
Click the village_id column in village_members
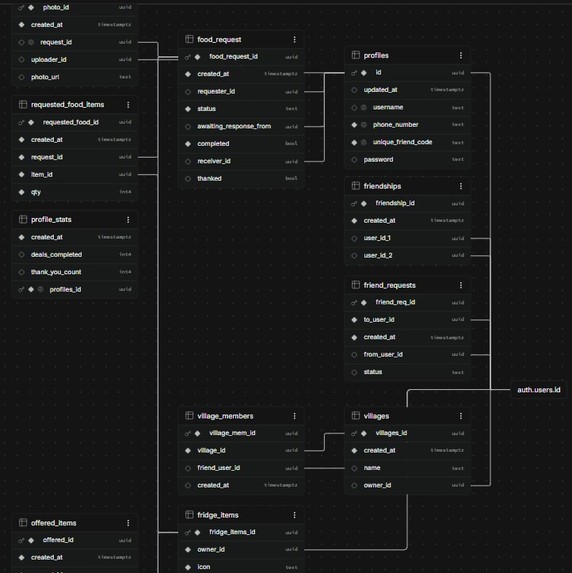pos(241,451)
